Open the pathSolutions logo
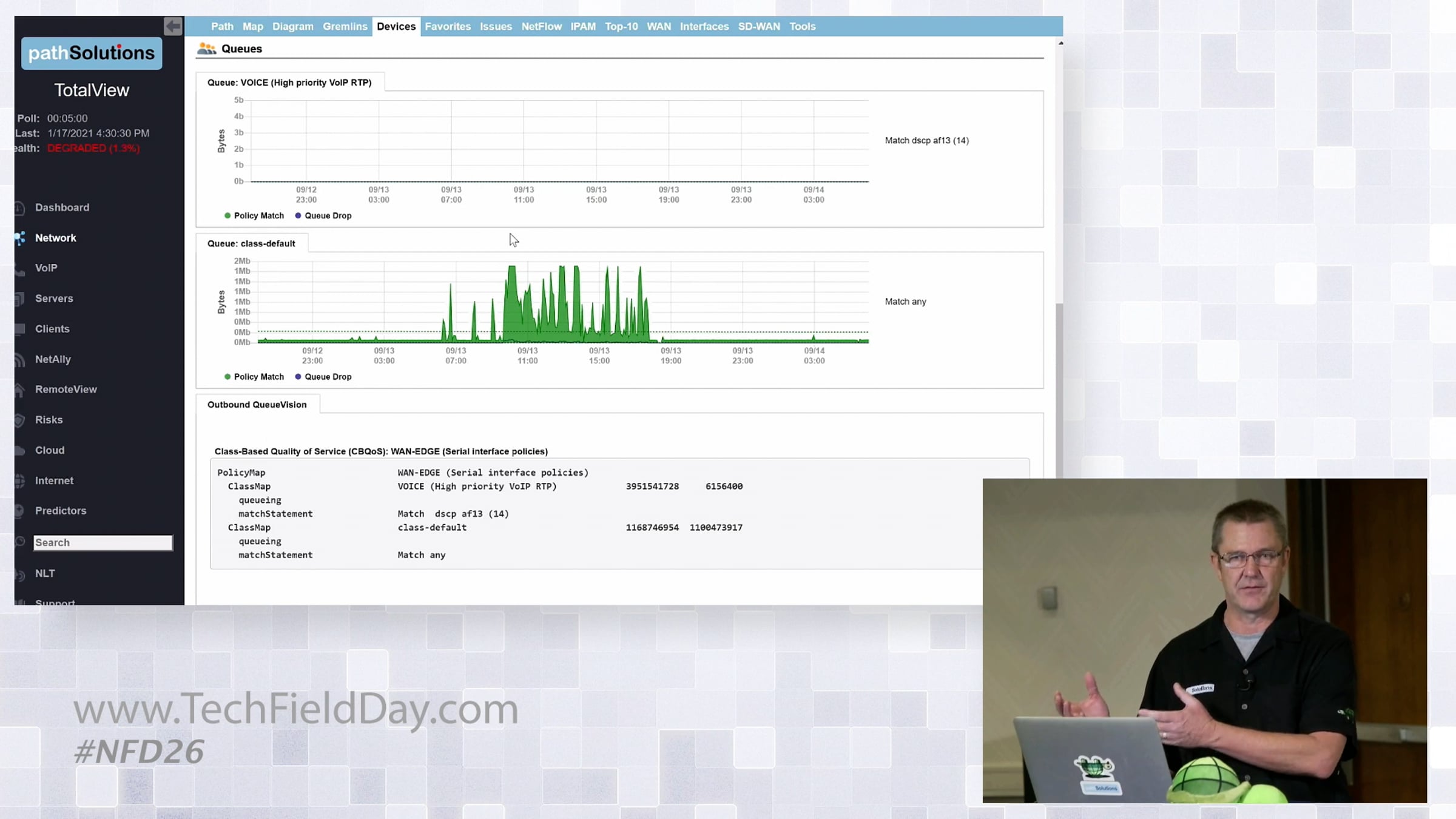 92,53
